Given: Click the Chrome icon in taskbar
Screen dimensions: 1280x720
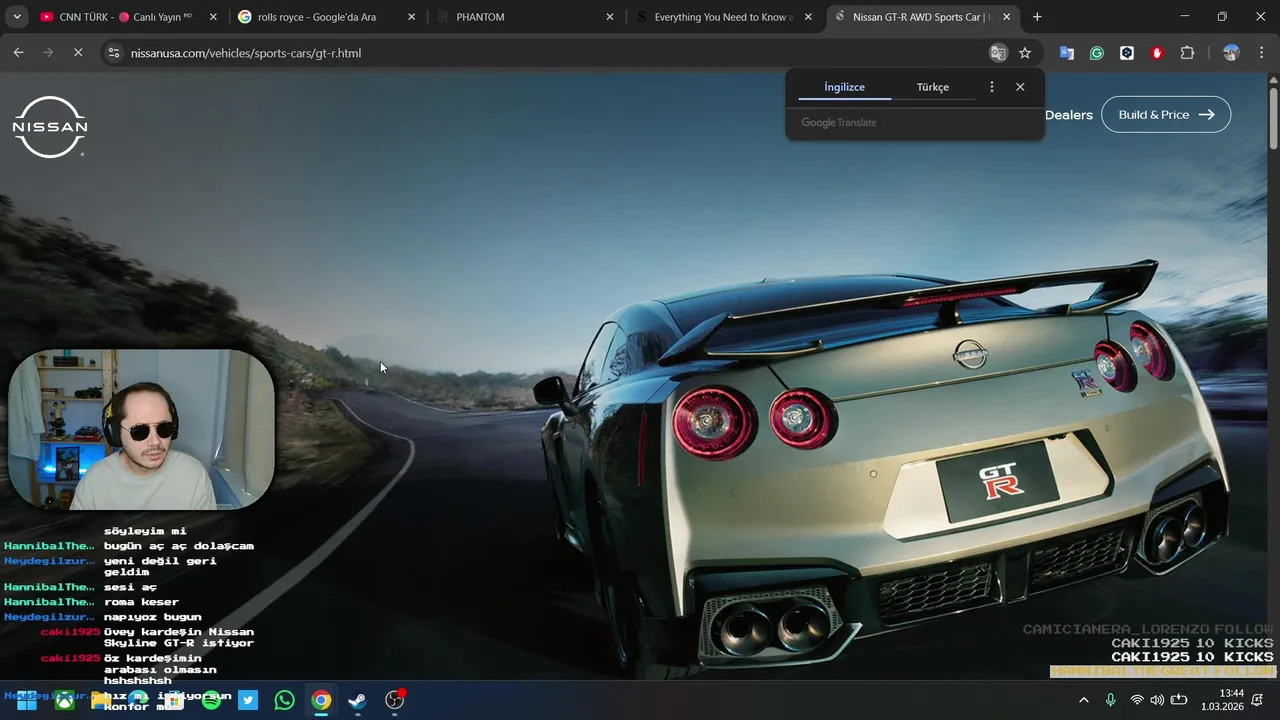Looking at the screenshot, I should point(321,701).
